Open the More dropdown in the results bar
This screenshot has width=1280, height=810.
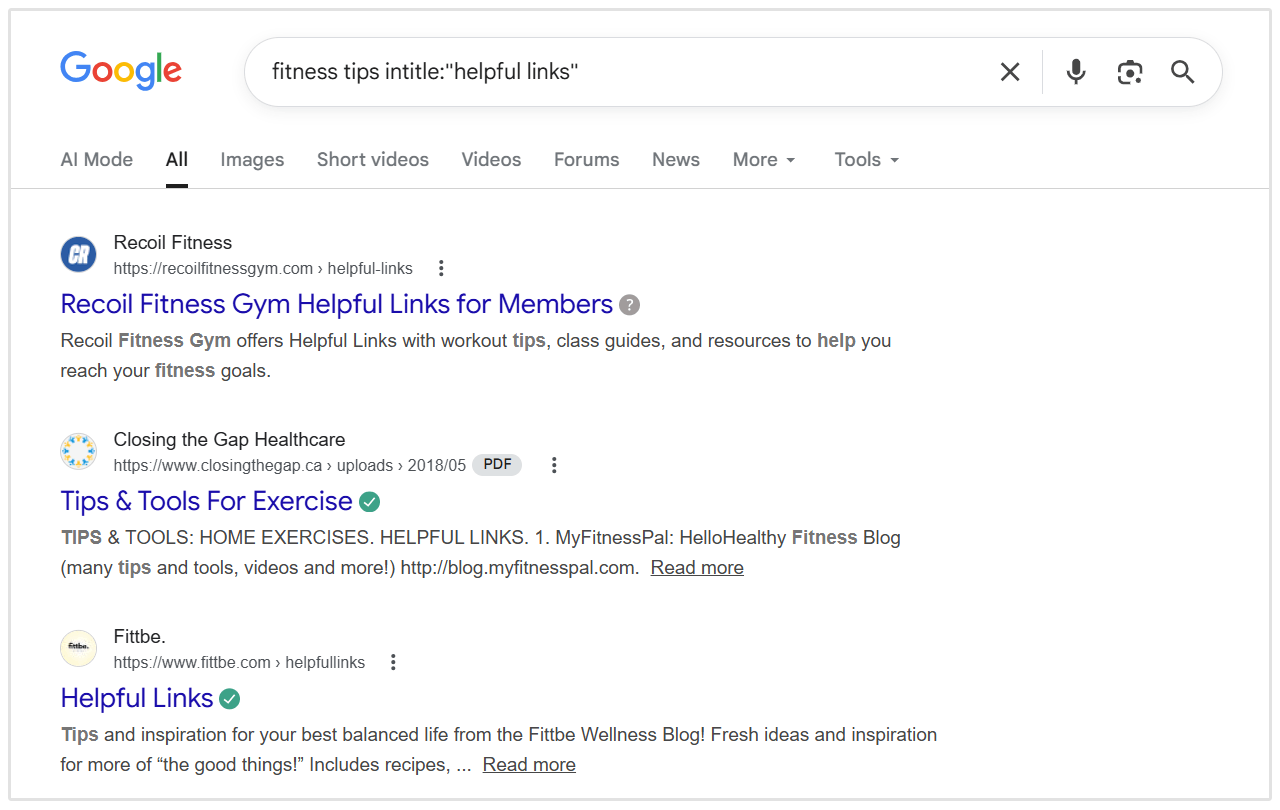763,159
